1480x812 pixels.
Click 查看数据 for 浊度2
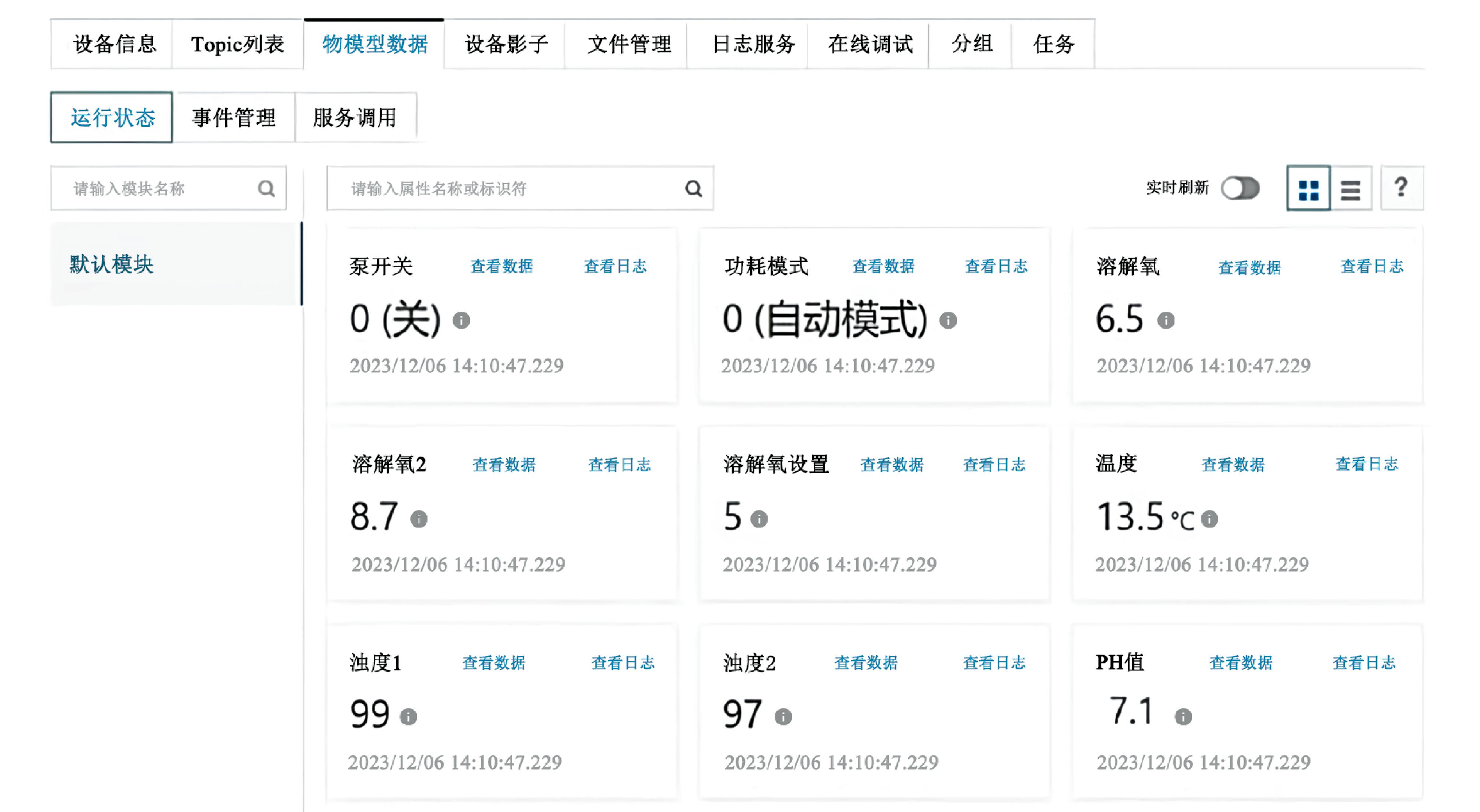[866, 663]
